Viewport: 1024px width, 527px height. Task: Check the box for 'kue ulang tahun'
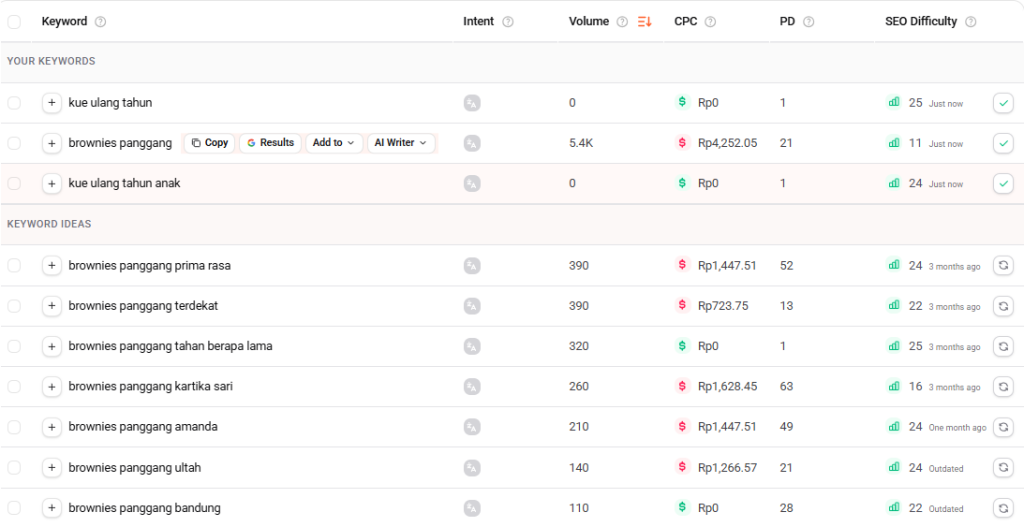(14, 103)
